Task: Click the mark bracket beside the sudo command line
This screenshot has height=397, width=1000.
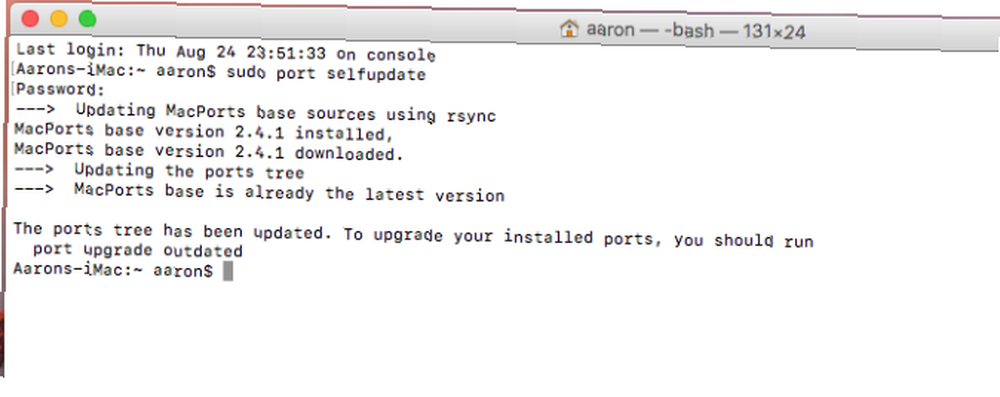Action: (13, 69)
